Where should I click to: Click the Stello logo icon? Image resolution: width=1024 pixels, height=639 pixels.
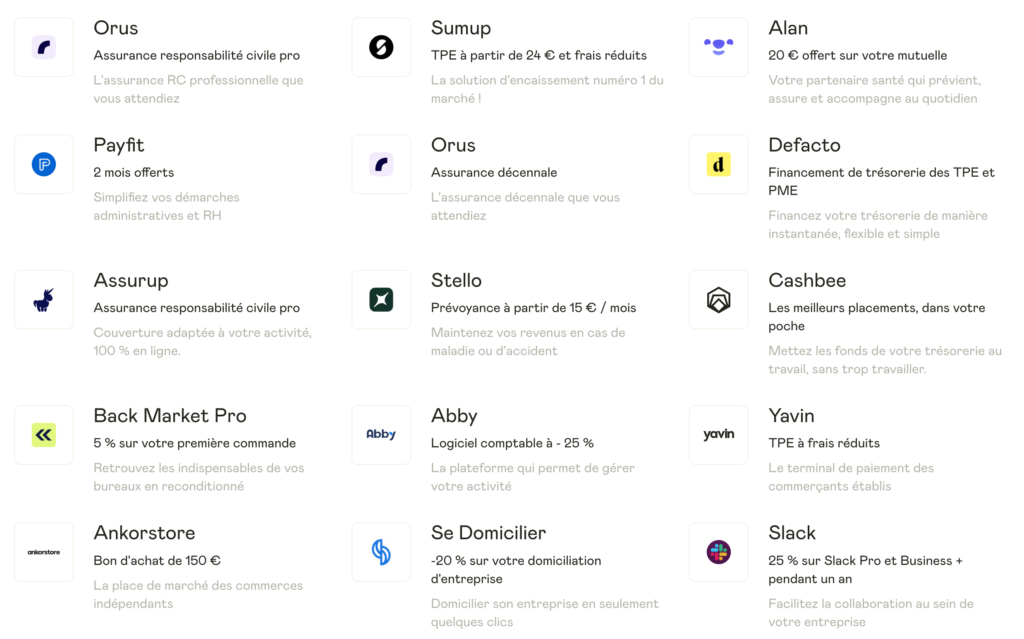(381, 299)
